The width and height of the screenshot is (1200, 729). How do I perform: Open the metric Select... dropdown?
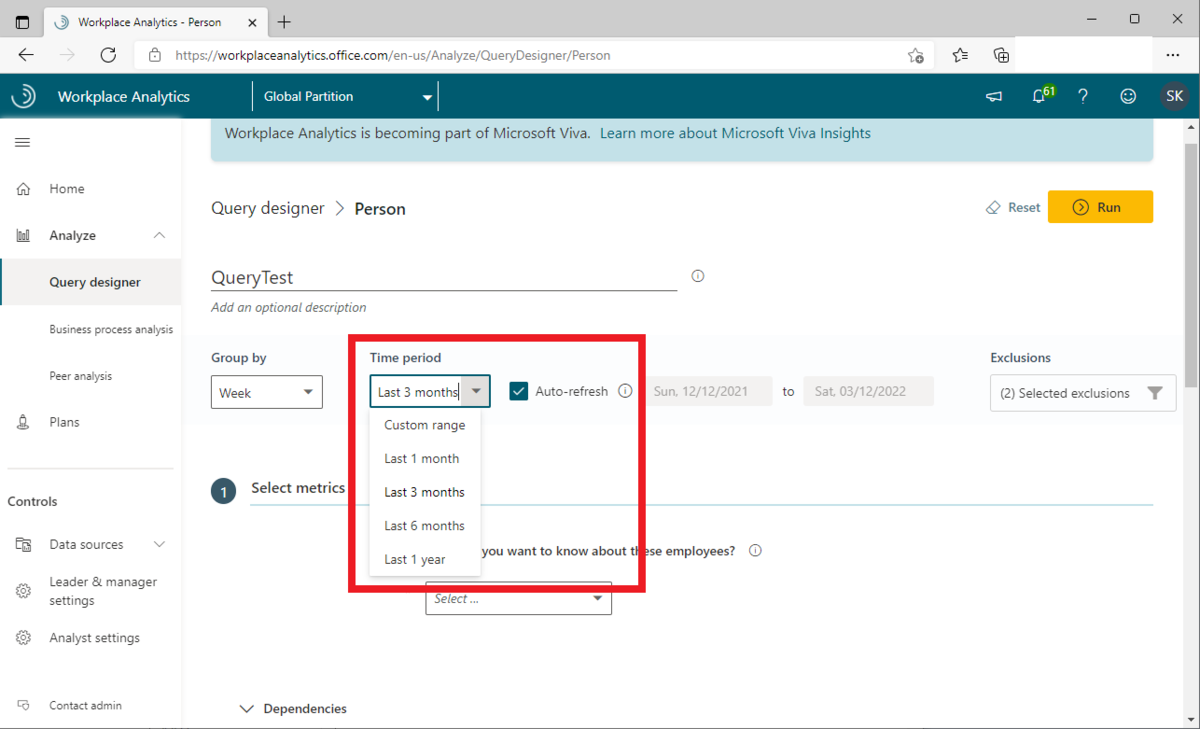pyautogui.click(x=518, y=598)
